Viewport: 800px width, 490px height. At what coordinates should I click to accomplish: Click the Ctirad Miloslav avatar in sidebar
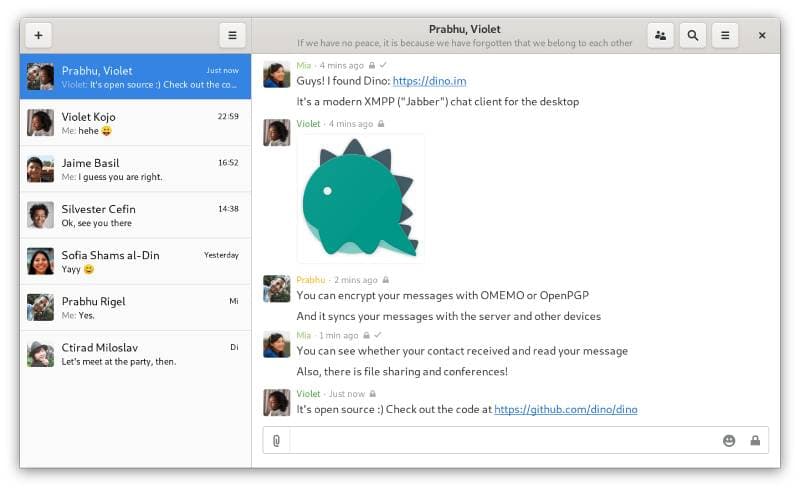40,354
